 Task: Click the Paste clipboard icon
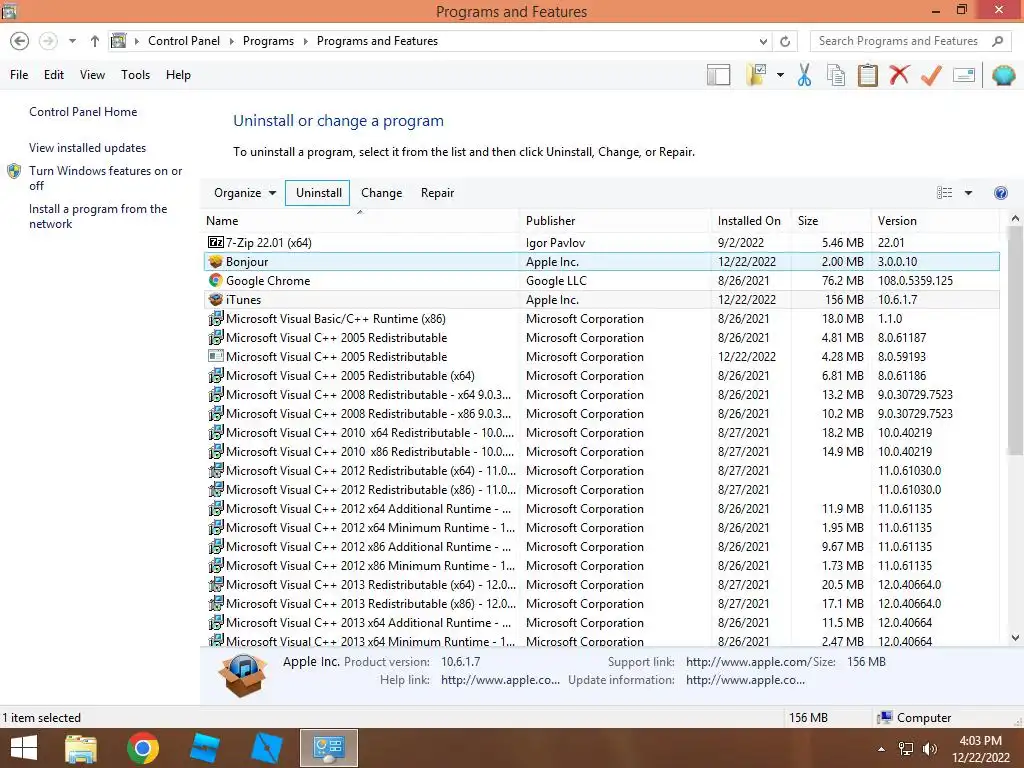867,75
